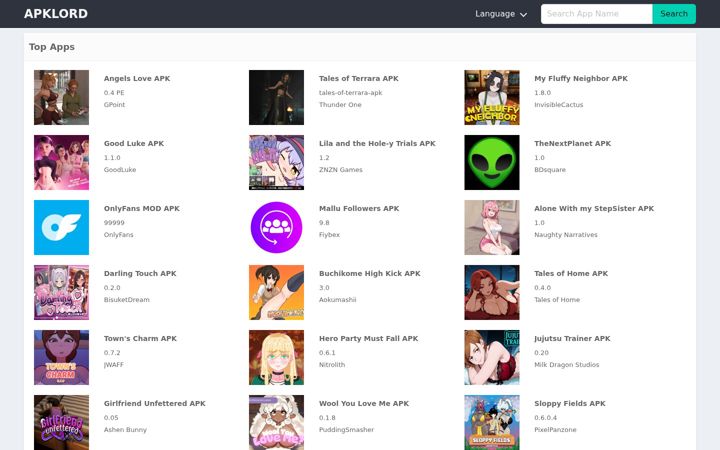The image size is (720, 450).
Task: Click the version text 99999
Action: (114, 223)
